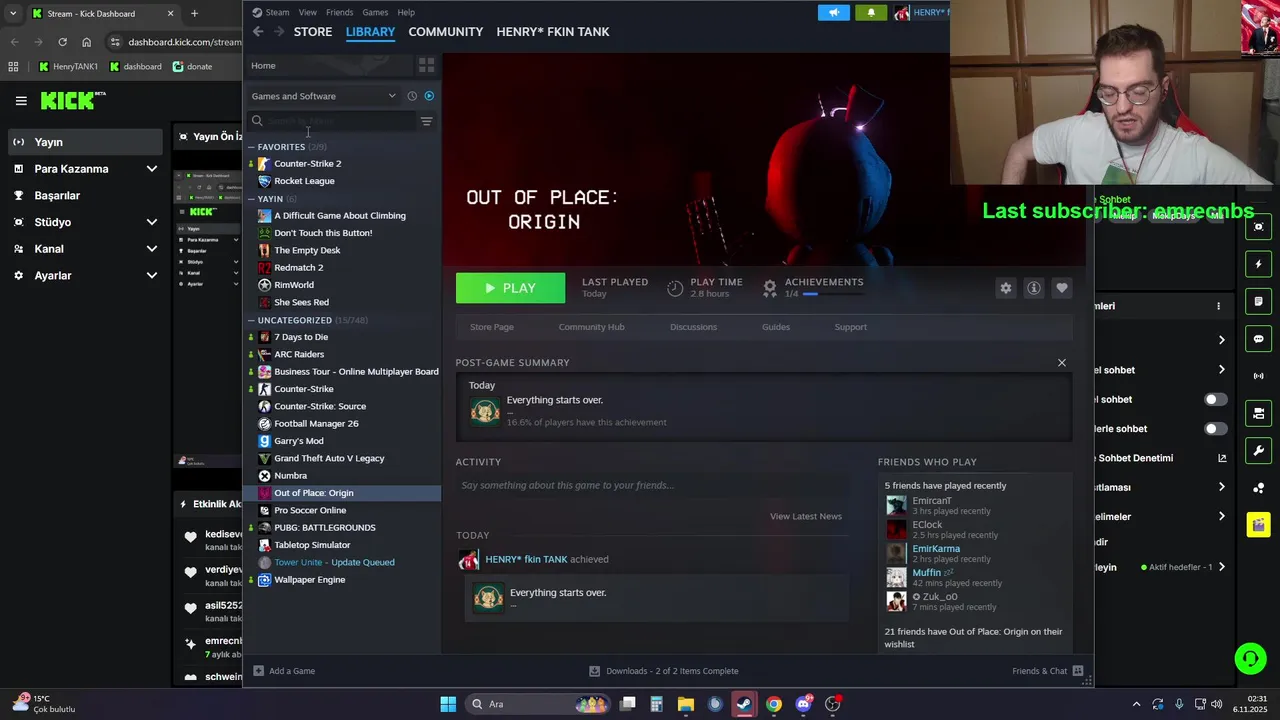The image size is (1280, 720).
Task: Open the donate bookmark in Chrome
Action: point(192,67)
